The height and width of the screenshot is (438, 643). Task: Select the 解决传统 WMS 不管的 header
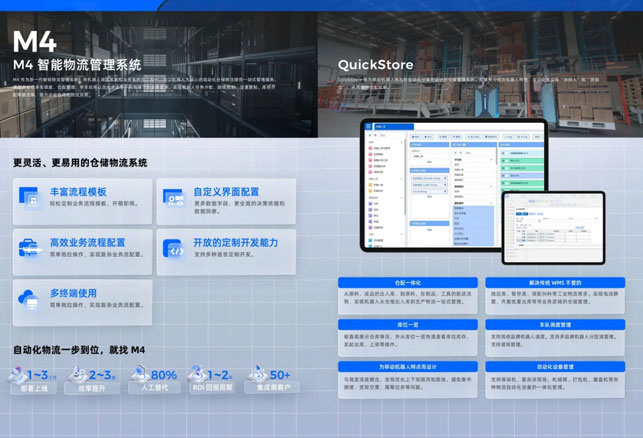[x=555, y=283]
